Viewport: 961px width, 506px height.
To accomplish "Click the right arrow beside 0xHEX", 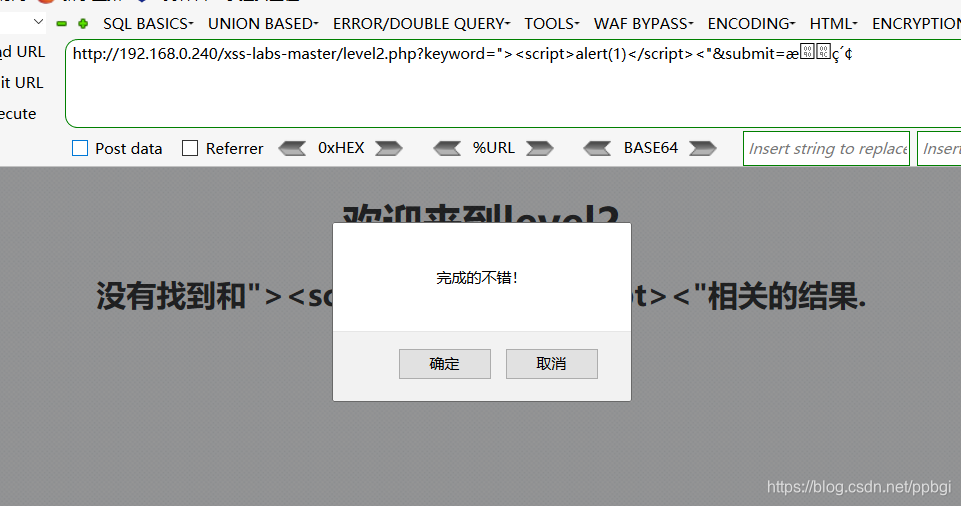I will [389, 148].
